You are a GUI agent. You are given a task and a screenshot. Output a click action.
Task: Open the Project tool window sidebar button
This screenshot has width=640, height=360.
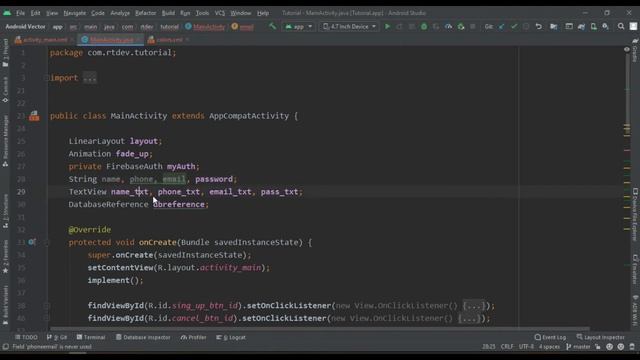pos(5,53)
